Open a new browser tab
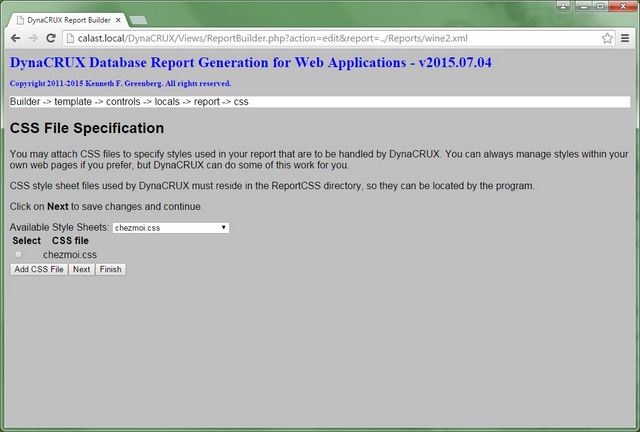Image resolution: width=640 pixels, height=432 pixels. [138, 20]
